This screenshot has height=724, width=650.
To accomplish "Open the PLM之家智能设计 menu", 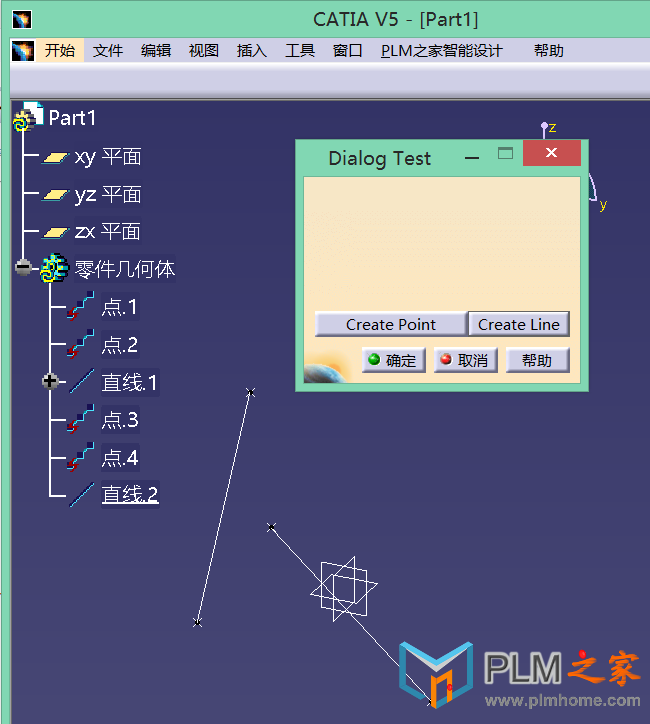I will tap(441, 50).
